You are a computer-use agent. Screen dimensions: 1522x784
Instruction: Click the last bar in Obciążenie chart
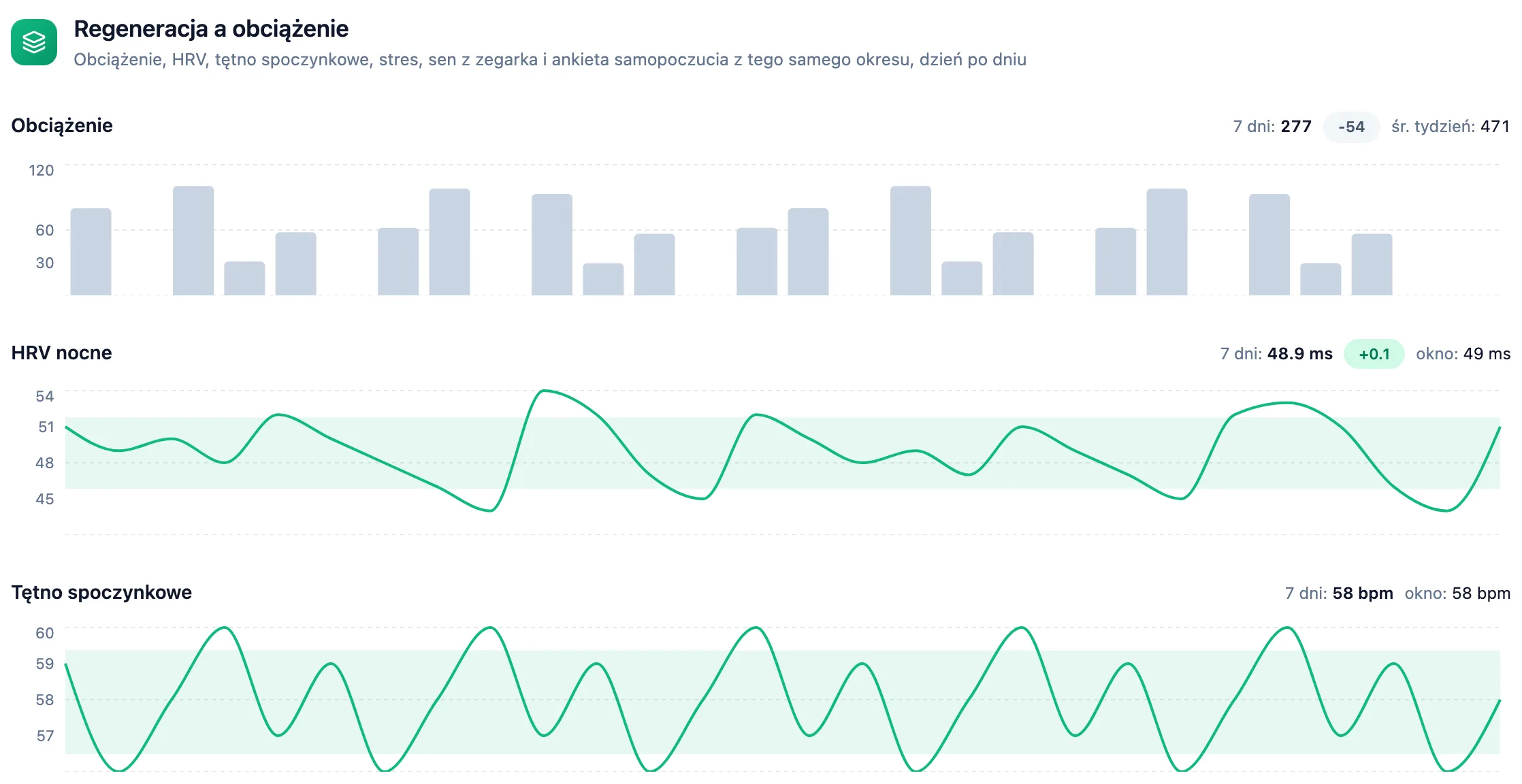[x=1372, y=265]
